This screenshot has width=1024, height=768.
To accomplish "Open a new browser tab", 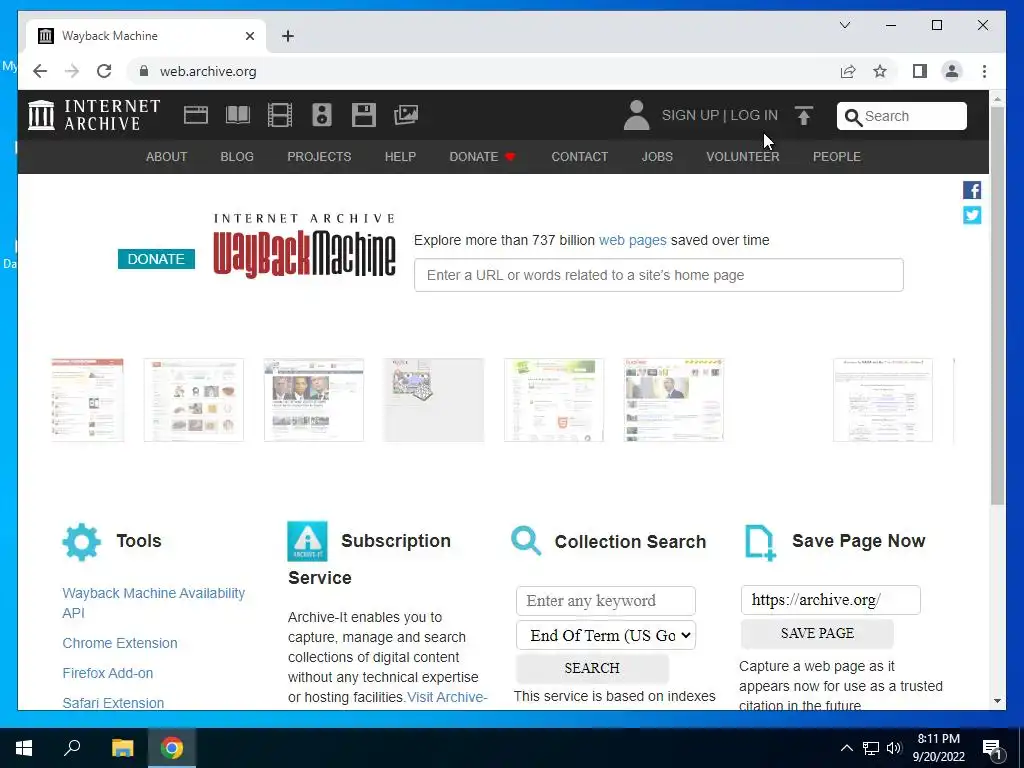I will pos(287,36).
